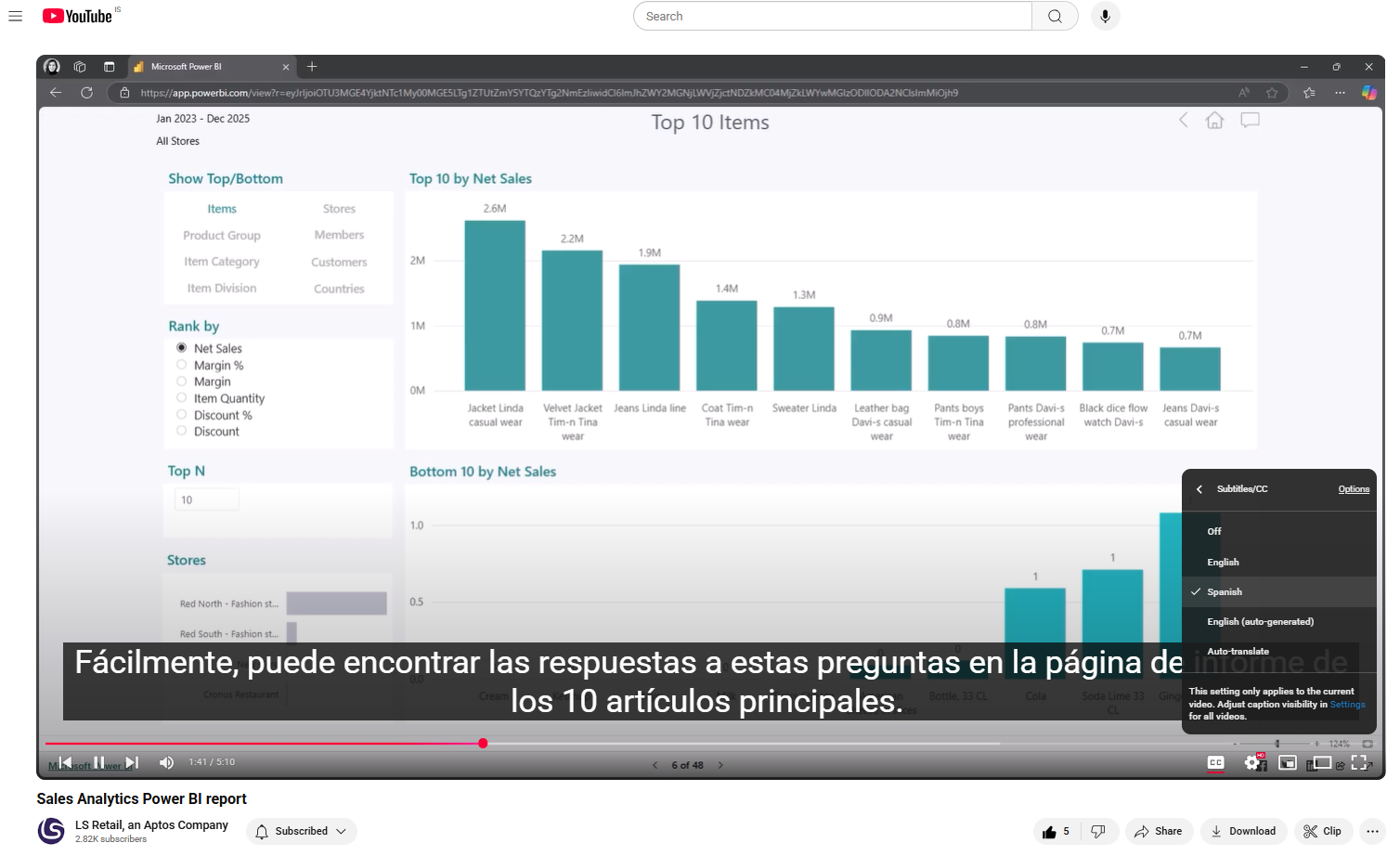The image size is (1400, 856).
Task: Click the report back chevron icon
Action: click(1183, 120)
